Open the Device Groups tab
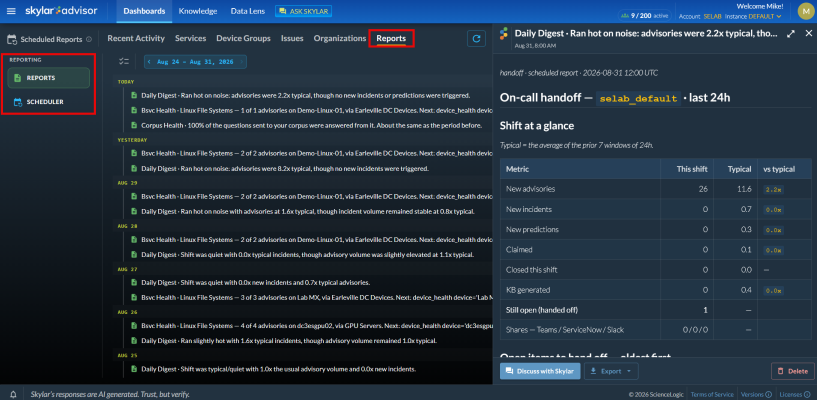817x400 pixels. [243, 38]
